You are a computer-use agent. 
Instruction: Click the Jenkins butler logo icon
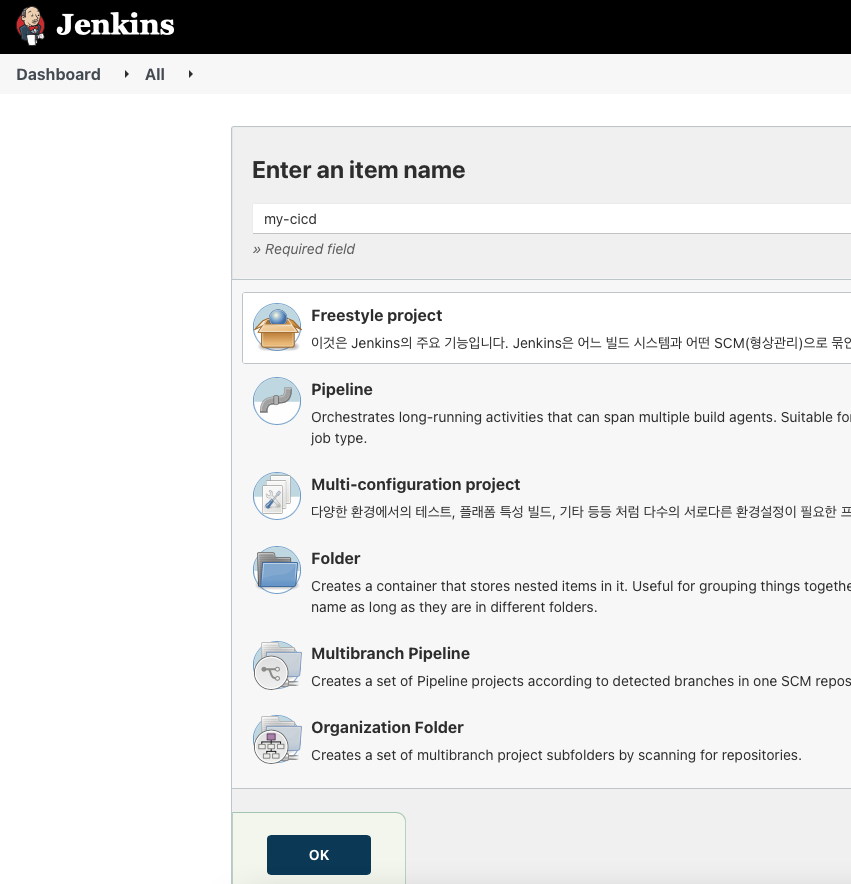coord(30,26)
